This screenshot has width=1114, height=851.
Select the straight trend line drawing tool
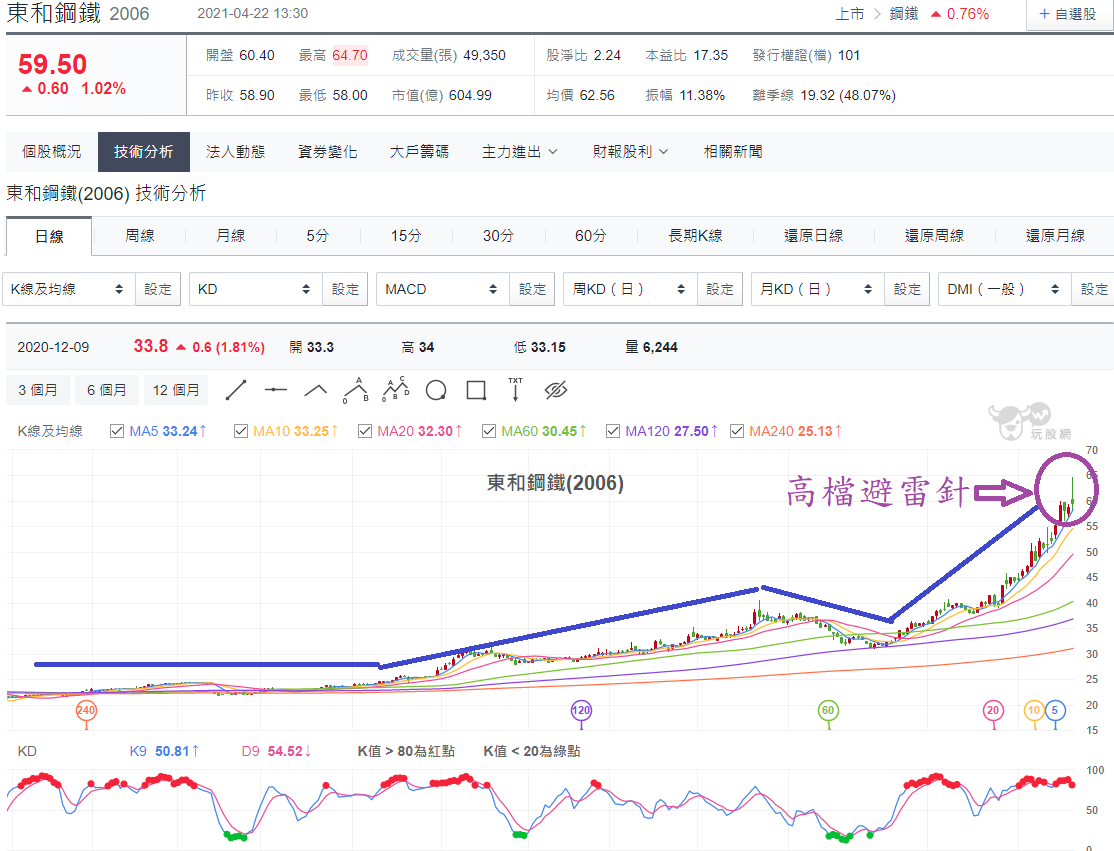(236, 390)
